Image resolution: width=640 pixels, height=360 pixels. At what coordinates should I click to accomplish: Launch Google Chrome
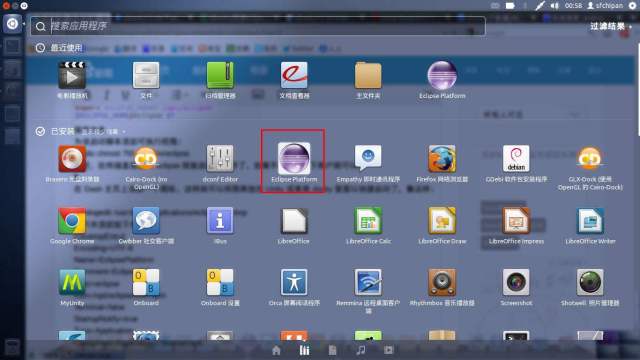pyautogui.click(x=72, y=226)
